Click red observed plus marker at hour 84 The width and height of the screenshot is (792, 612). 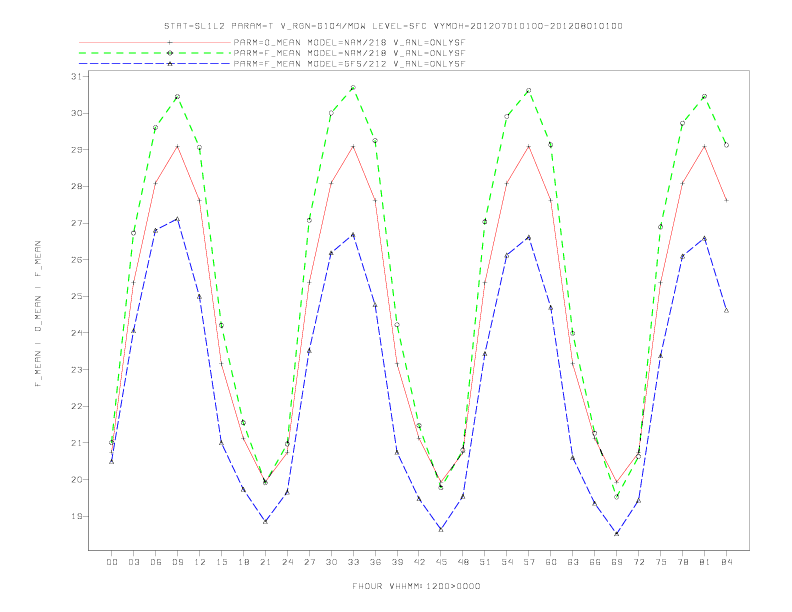point(726,200)
